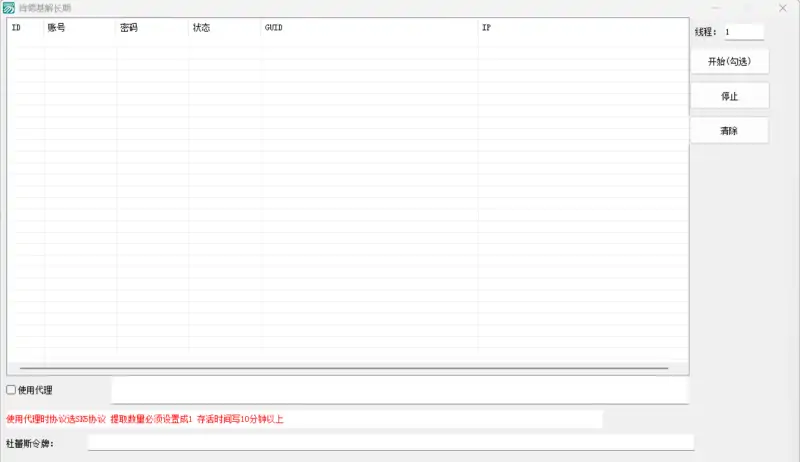Enable the 使用代理 checkbox

[12, 390]
